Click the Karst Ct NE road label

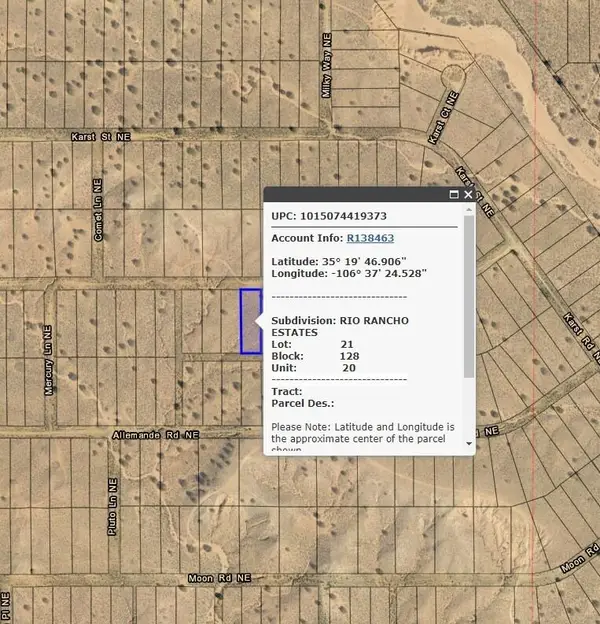[x=443, y=118]
